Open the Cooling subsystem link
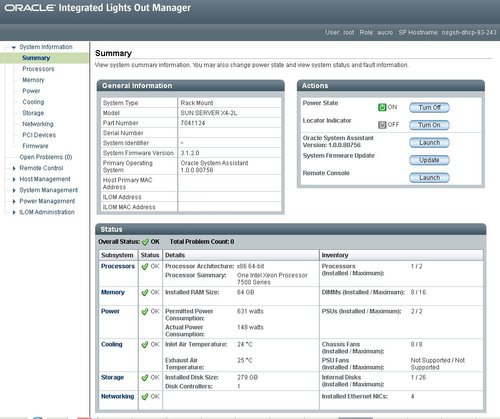The image size is (500, 419). click(112, 344)
